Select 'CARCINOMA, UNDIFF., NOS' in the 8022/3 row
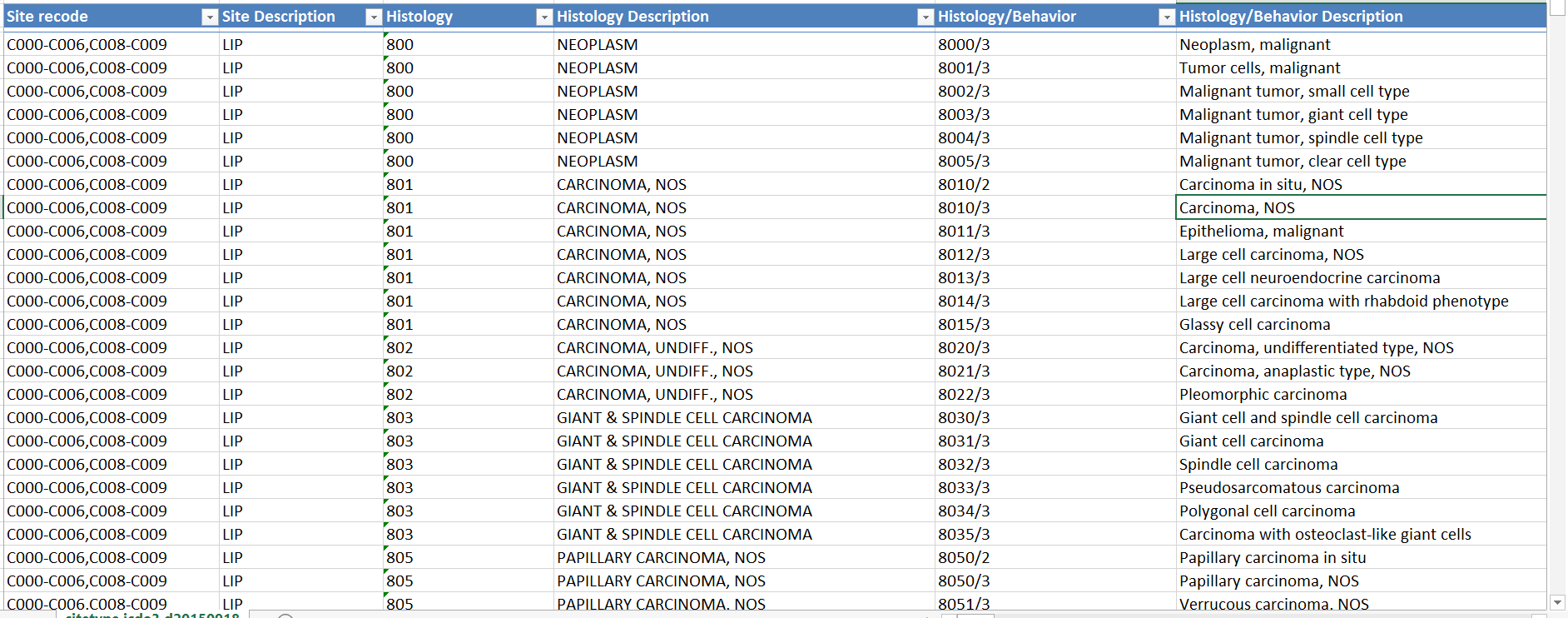 point(744,394)
